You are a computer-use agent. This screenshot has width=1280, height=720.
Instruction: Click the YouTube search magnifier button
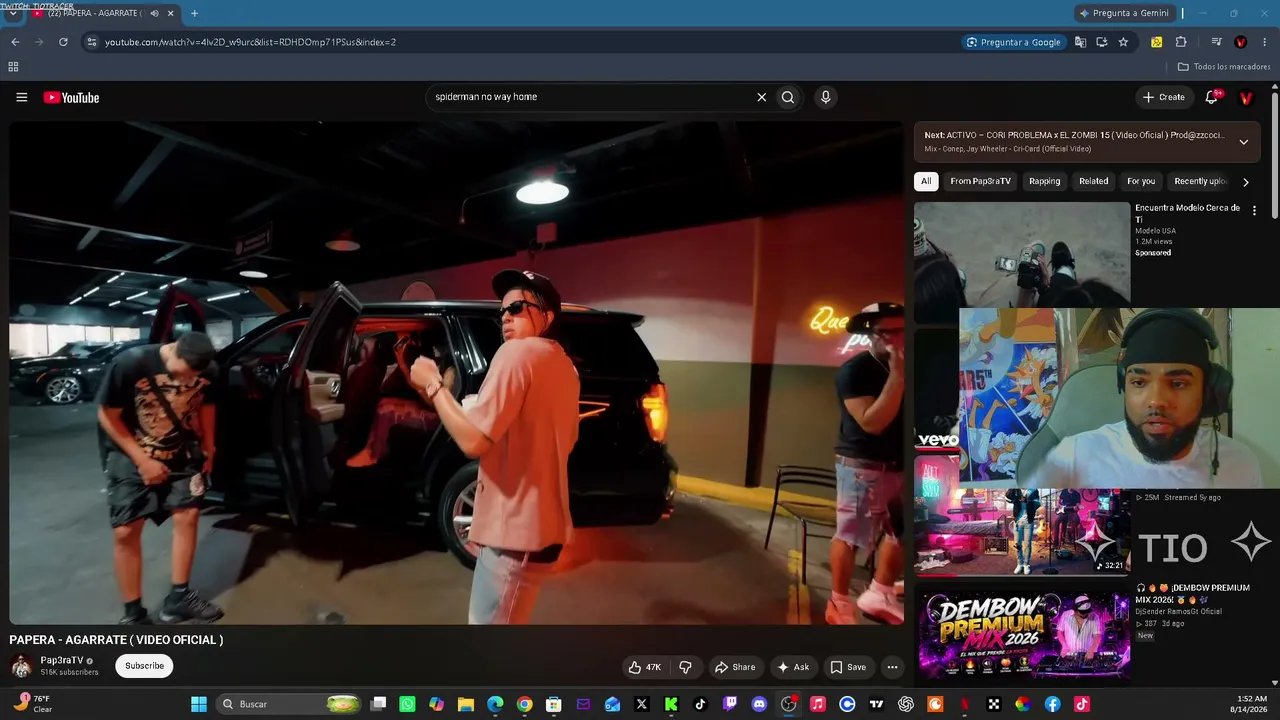pyautogui.click(x=788, y=97)
